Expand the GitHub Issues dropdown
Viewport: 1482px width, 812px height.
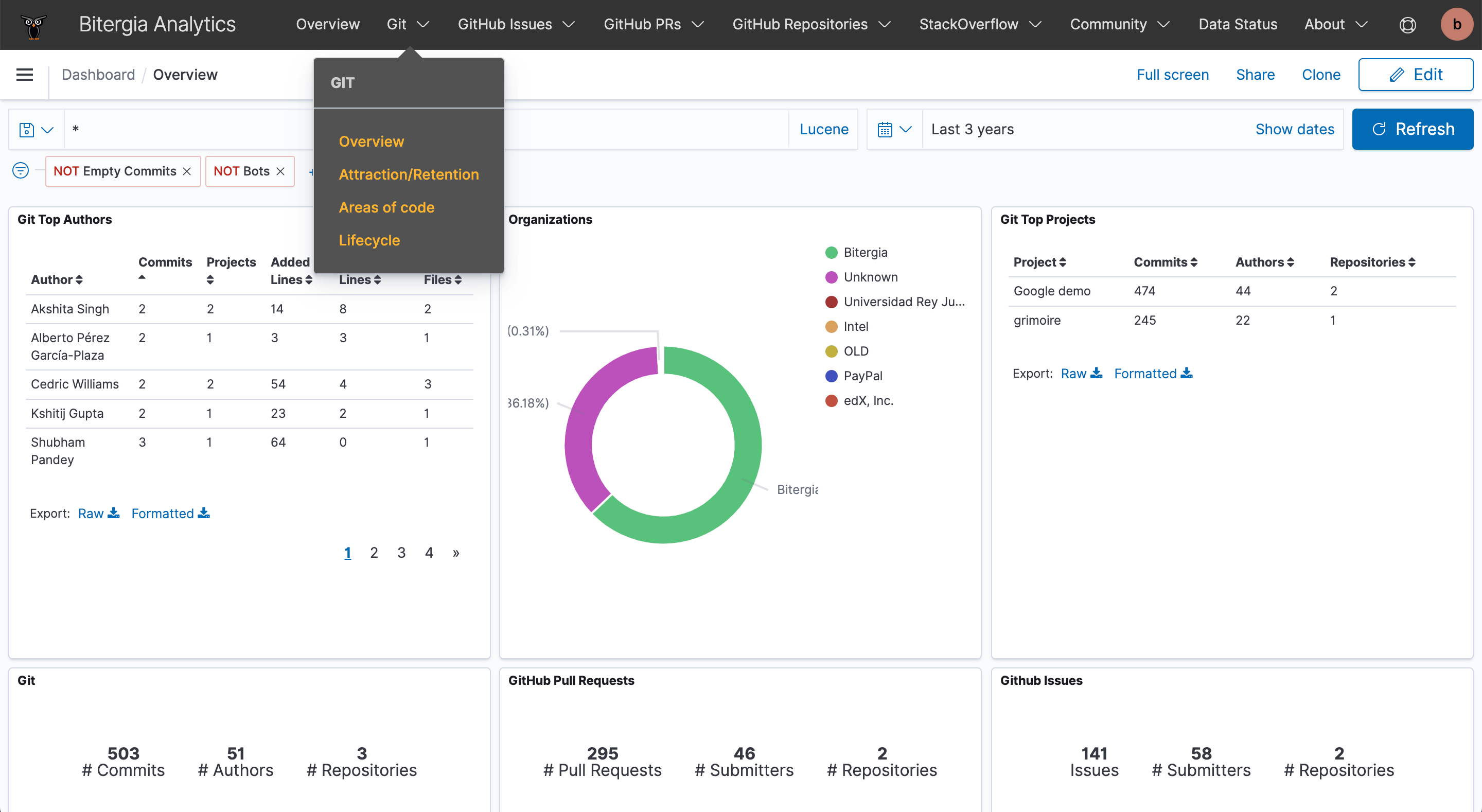(x=516, y=25)
